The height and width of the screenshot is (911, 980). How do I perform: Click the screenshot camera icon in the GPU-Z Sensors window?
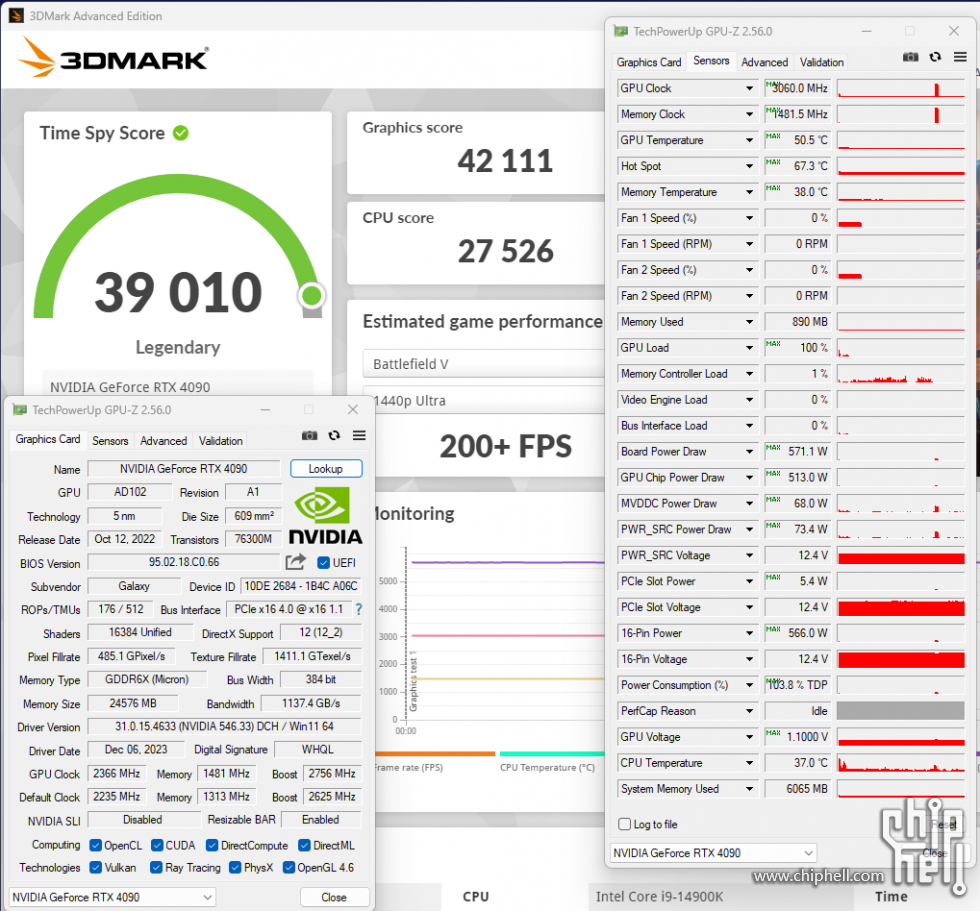[910, 57]
